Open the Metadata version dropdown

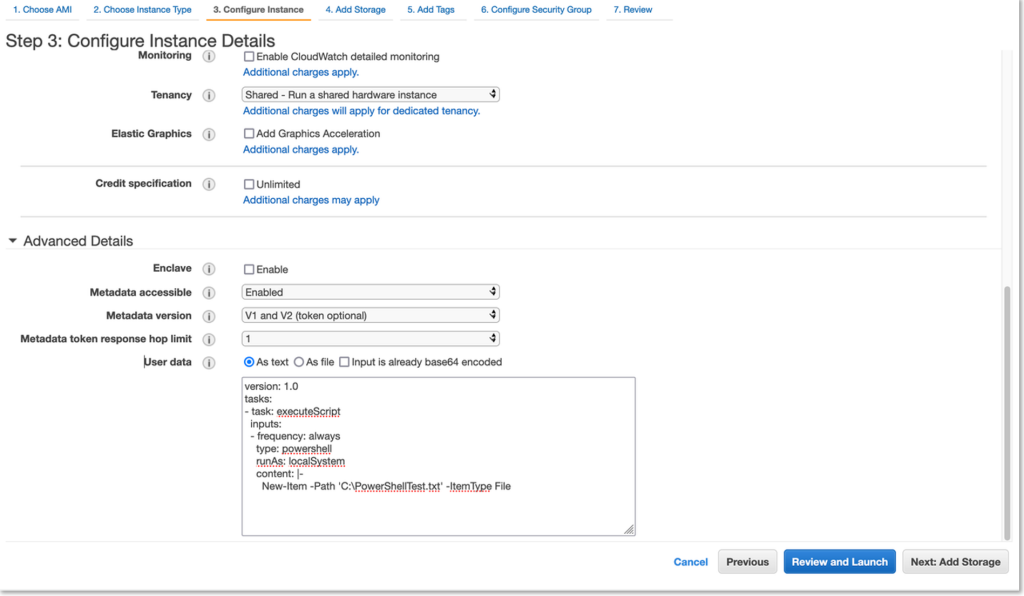tap(370, 315)
